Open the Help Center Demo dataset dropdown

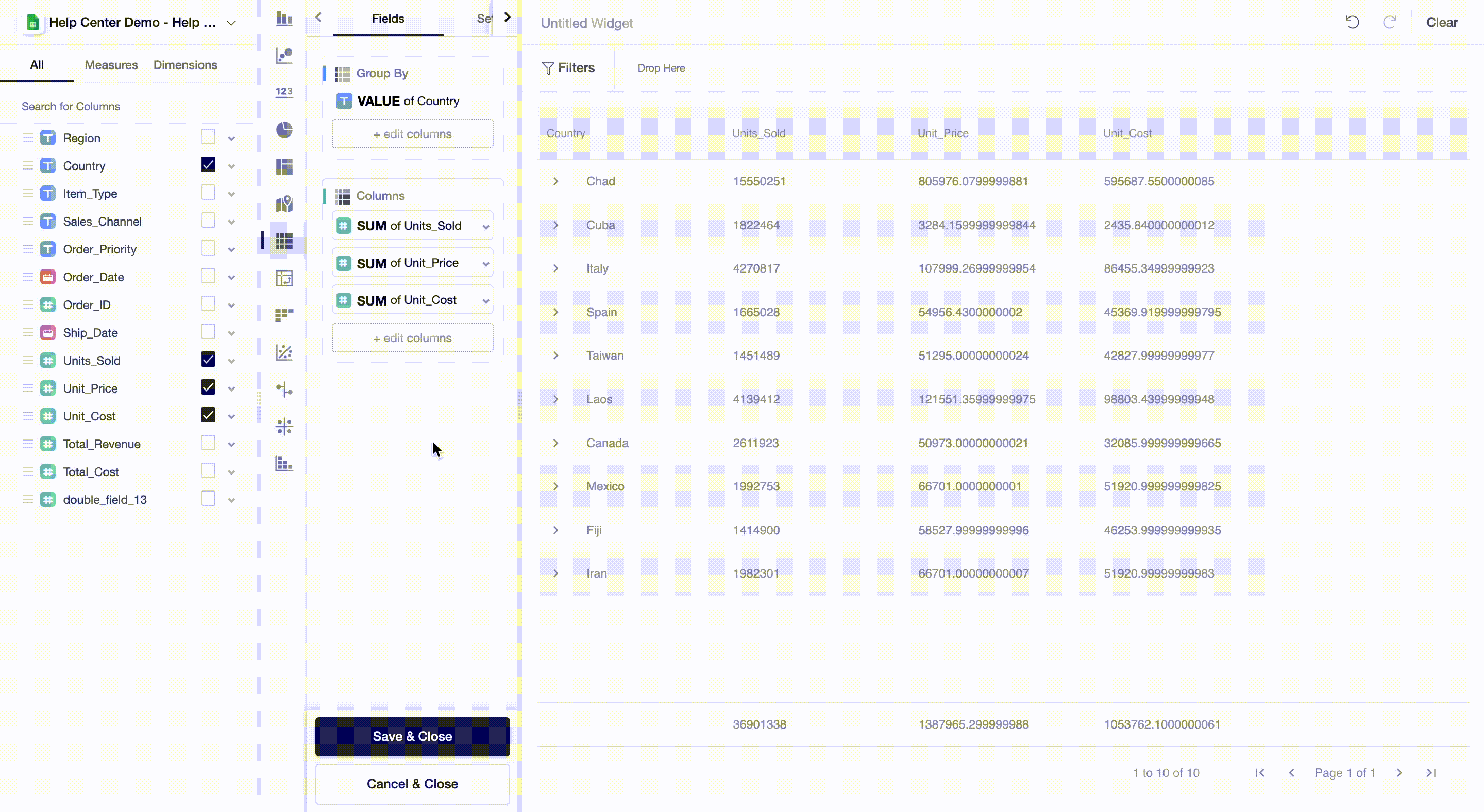point(231,23)
